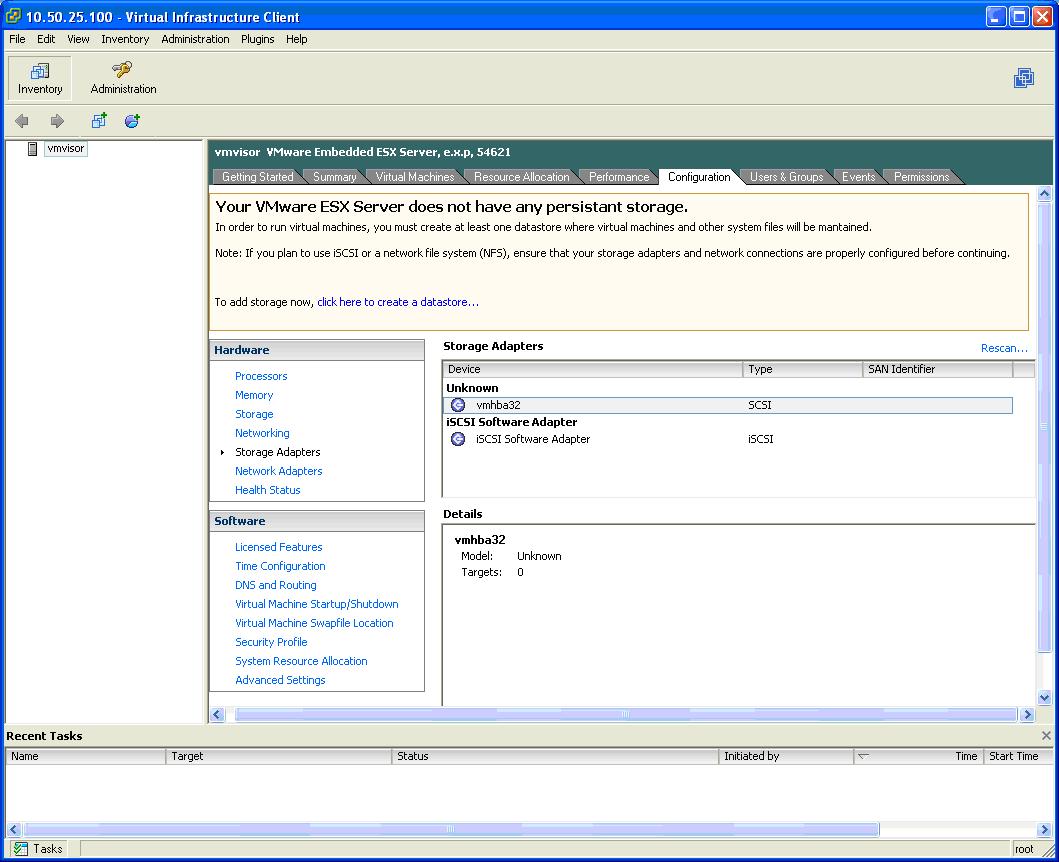
Task: Sort adapters by Type column header
Action: (802, 369)
